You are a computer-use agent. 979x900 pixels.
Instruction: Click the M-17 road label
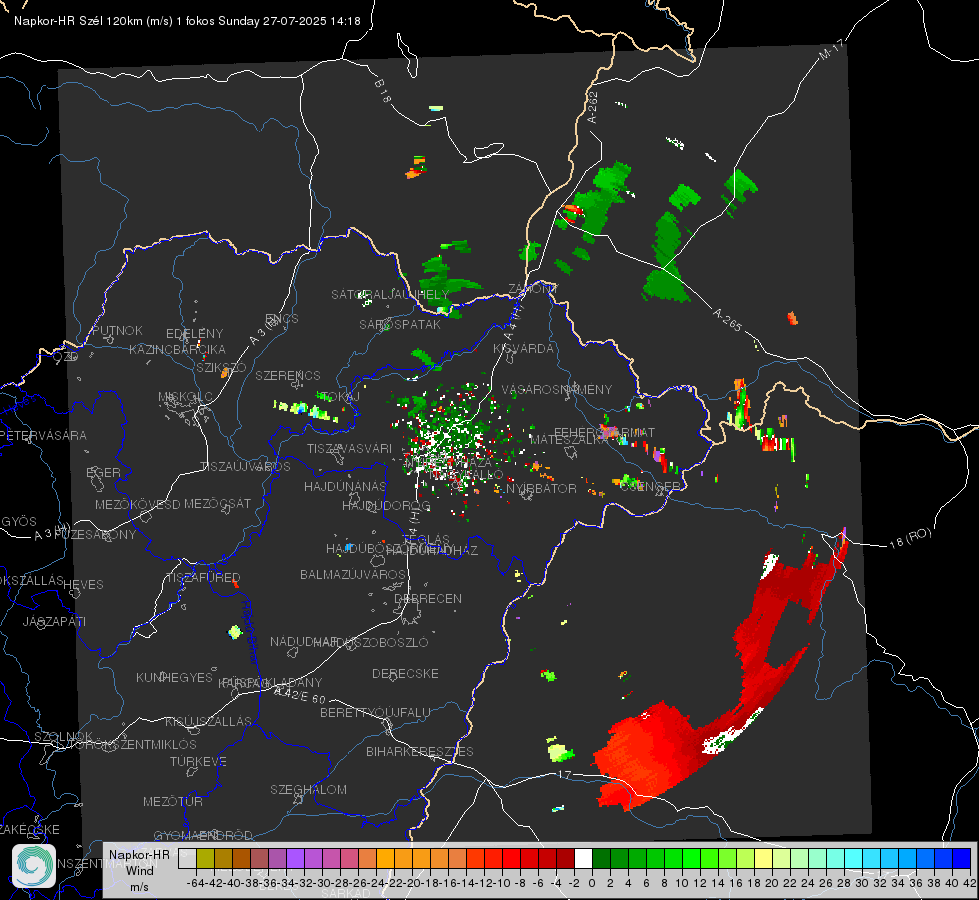(x=831, y=49)
